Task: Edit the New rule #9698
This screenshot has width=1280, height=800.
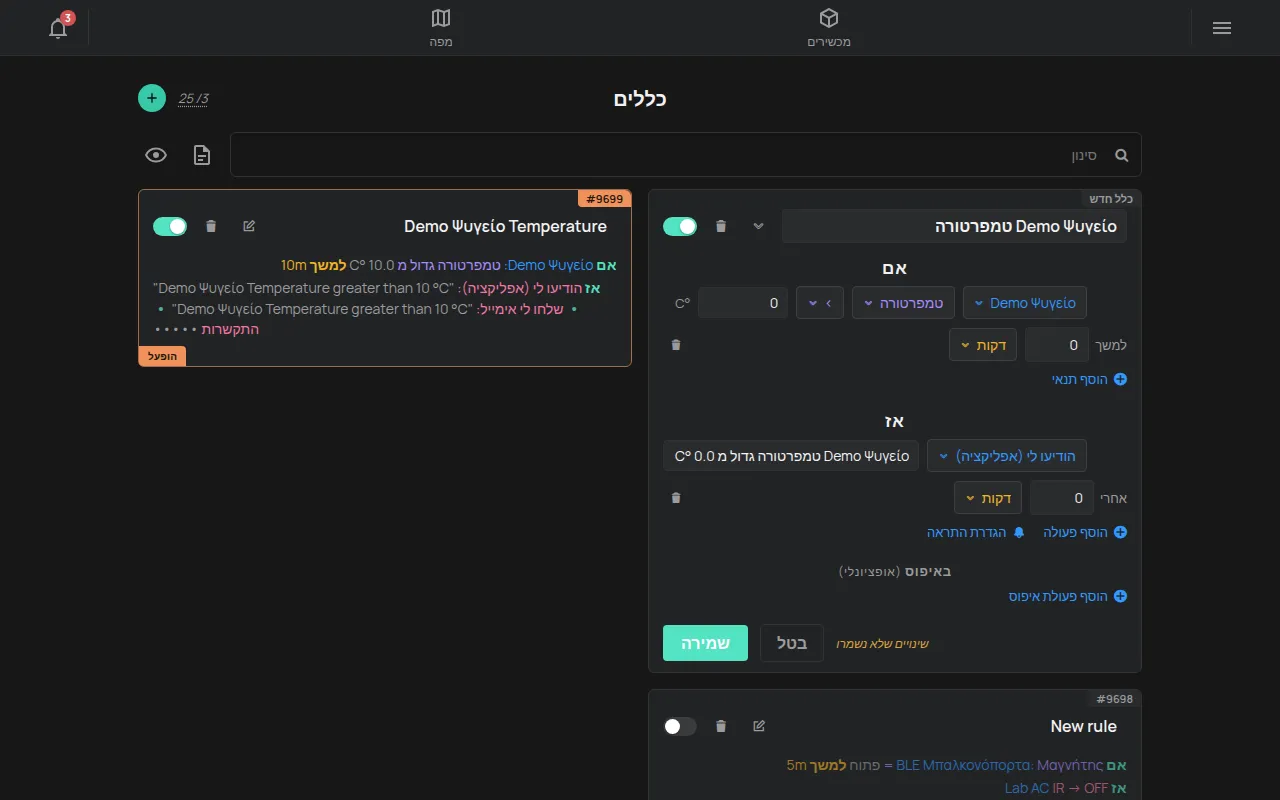Action: pyautogui.click(x=759, y=726)
